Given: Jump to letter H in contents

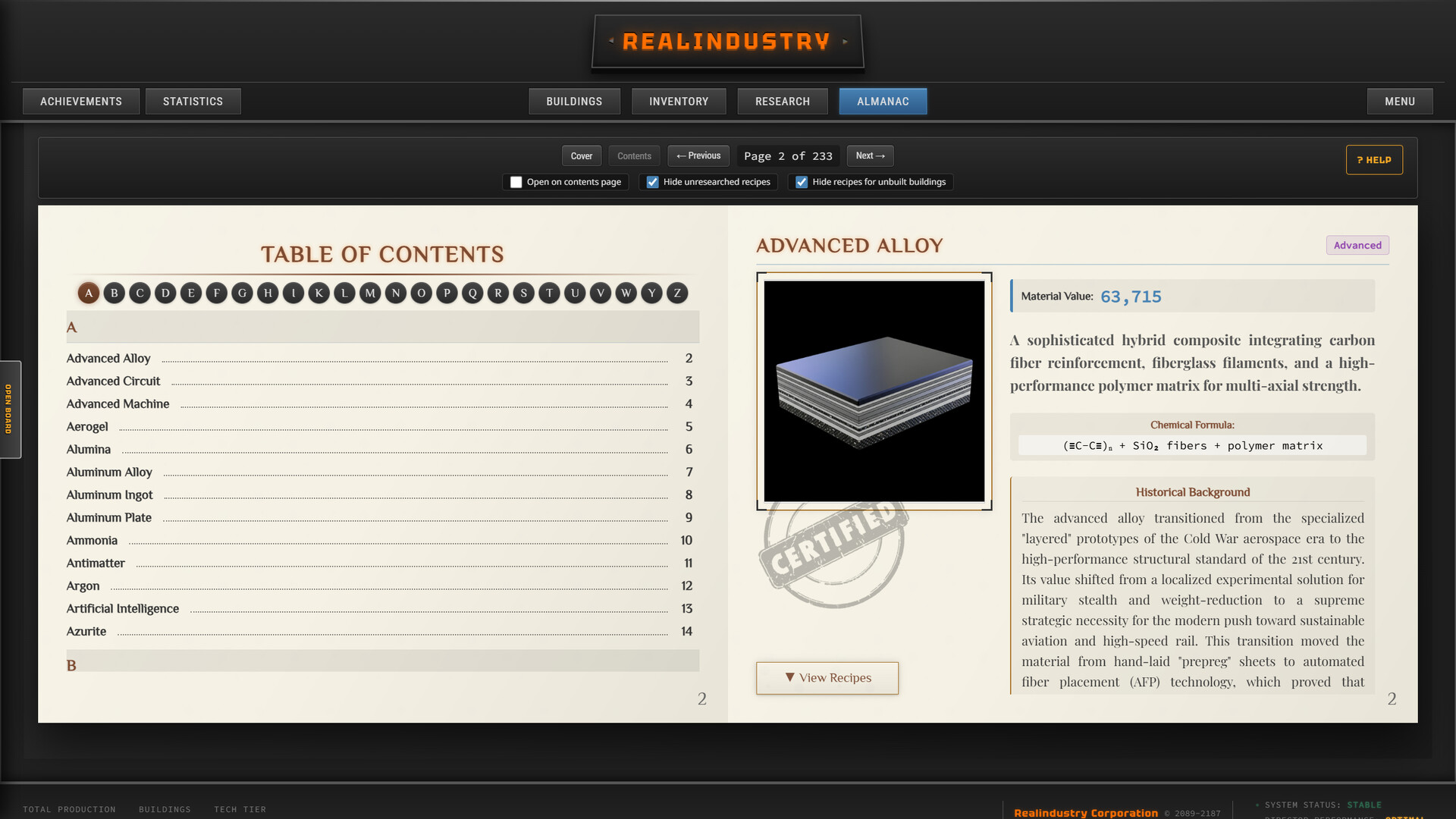Looking at the screenshot, I should 268,293.
